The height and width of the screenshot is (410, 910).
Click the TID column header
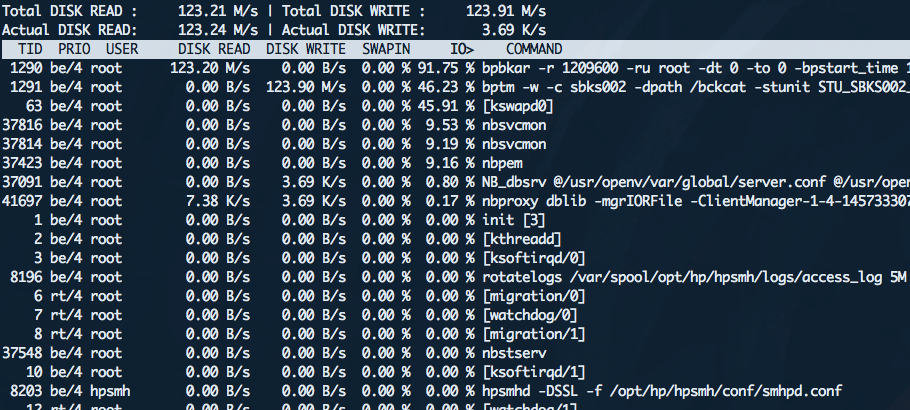29,49
